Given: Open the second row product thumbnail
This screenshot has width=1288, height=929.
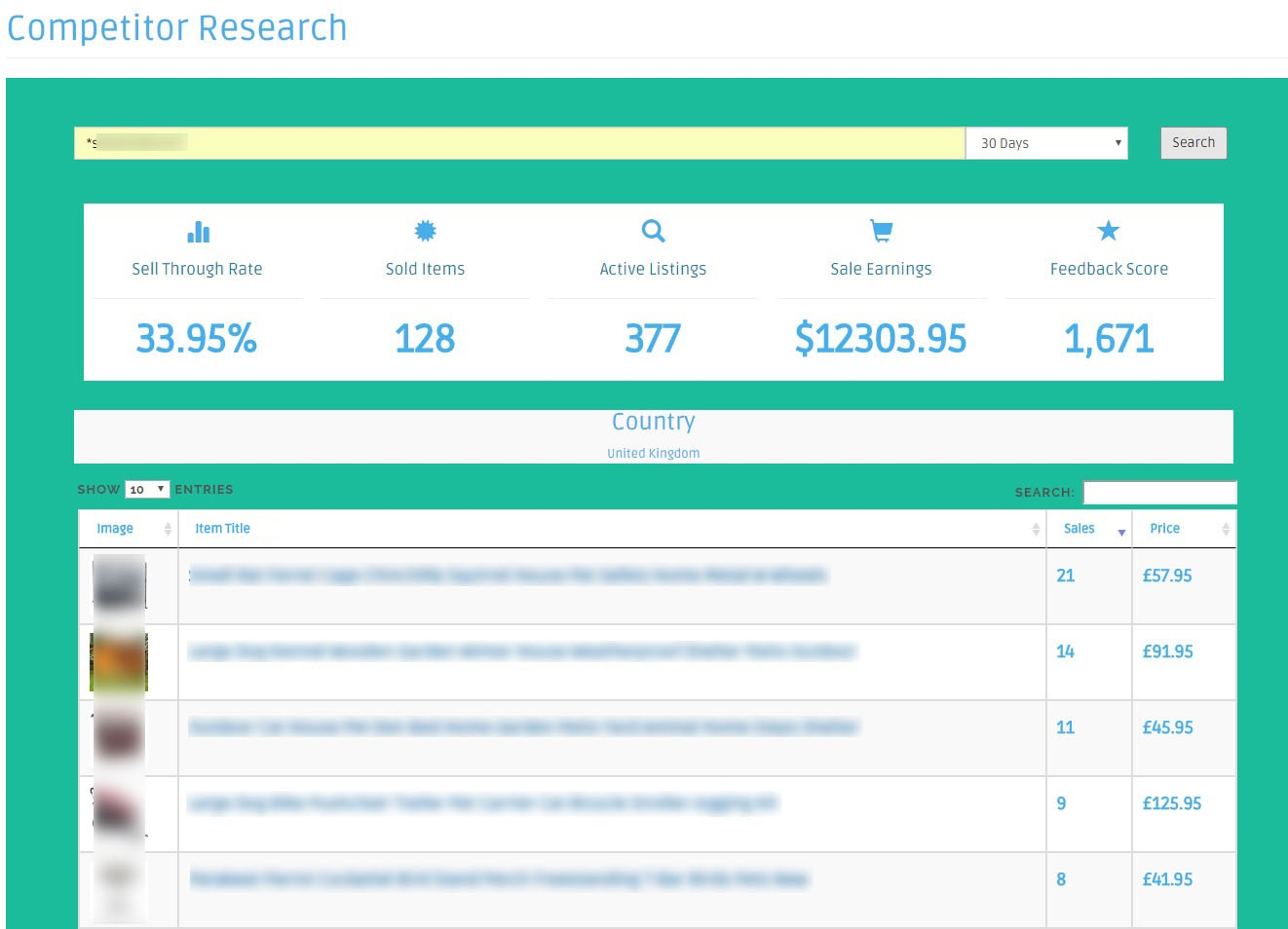Looking at the screenshot, I should [x=119, y=662].
